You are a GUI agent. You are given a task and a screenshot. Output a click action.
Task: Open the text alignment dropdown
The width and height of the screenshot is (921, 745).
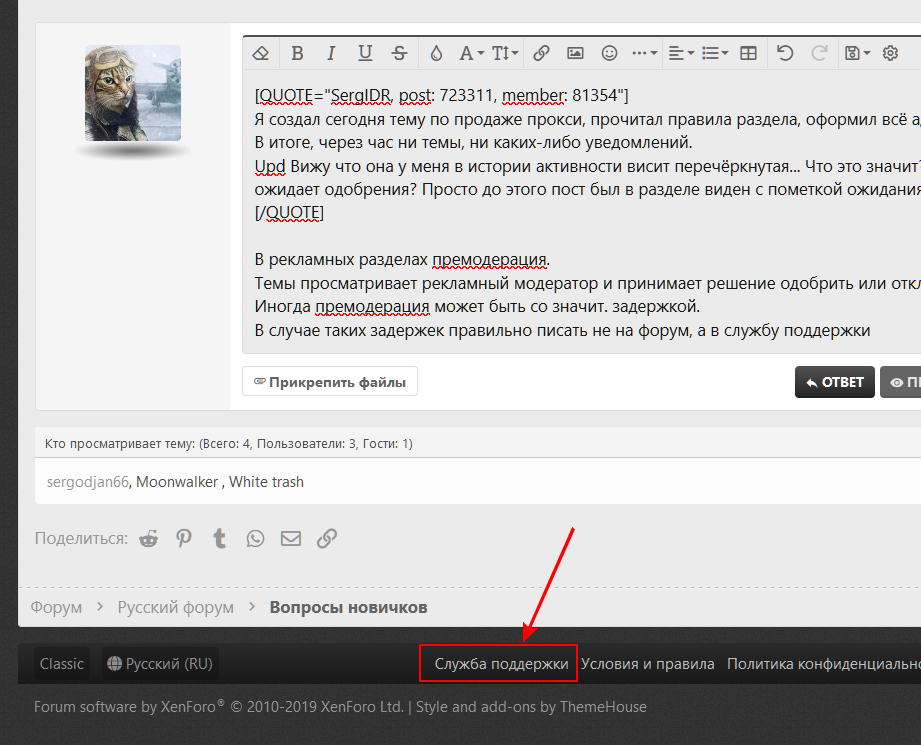click(681, 53)
